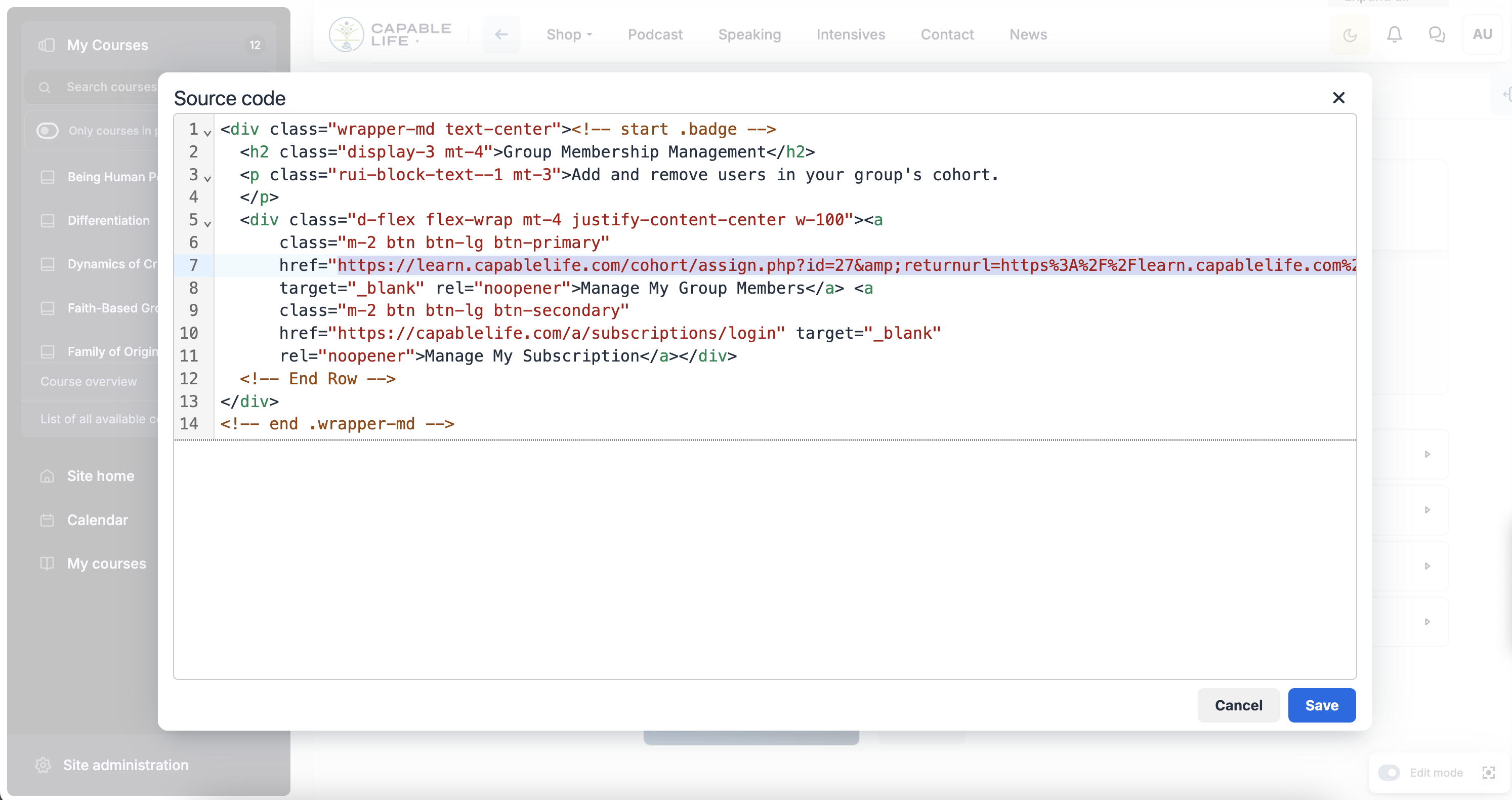Toggle the Edit mode switch
The image size is (1512, 800).
(1389, 772)
